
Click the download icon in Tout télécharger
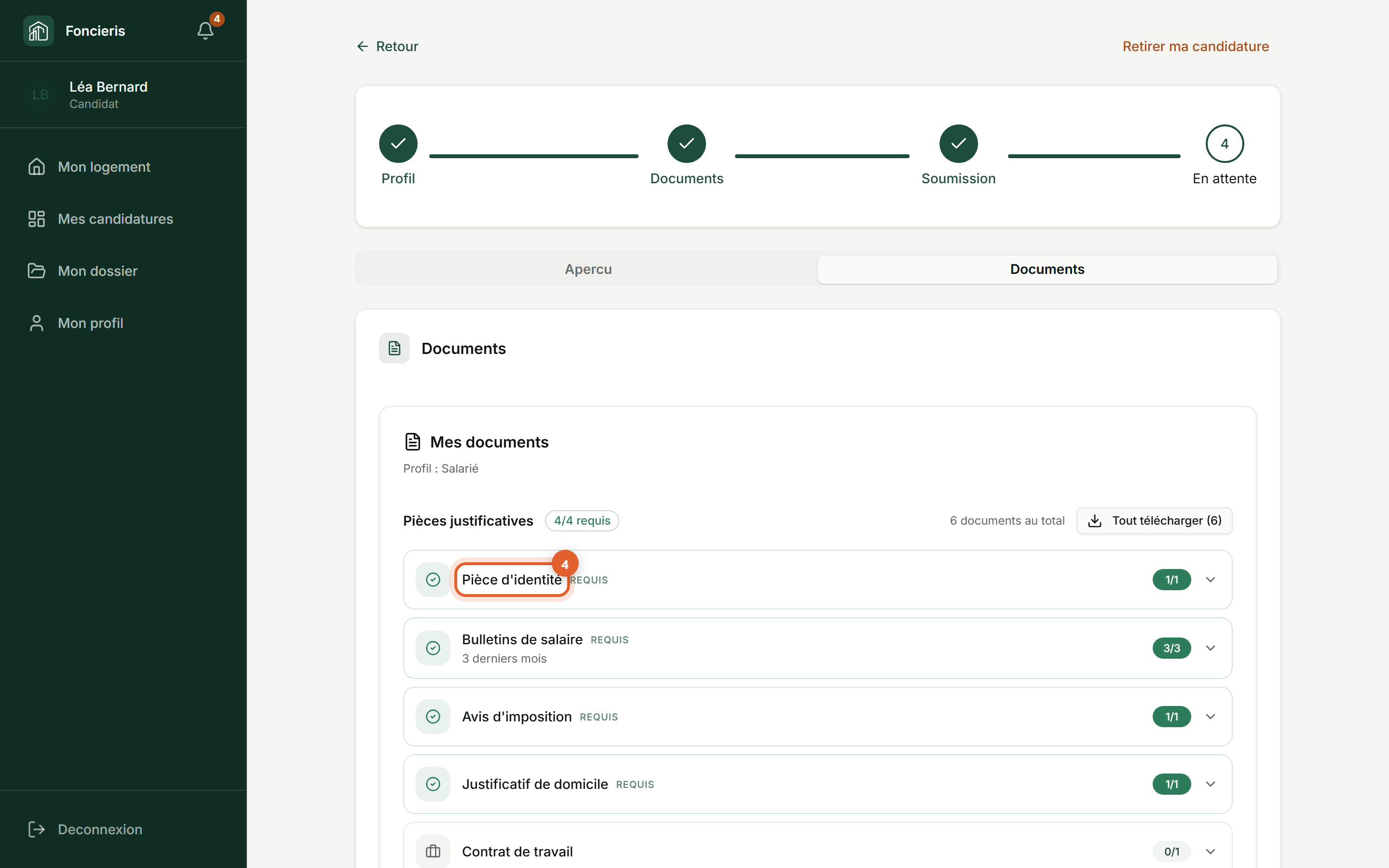[1095, 521]
